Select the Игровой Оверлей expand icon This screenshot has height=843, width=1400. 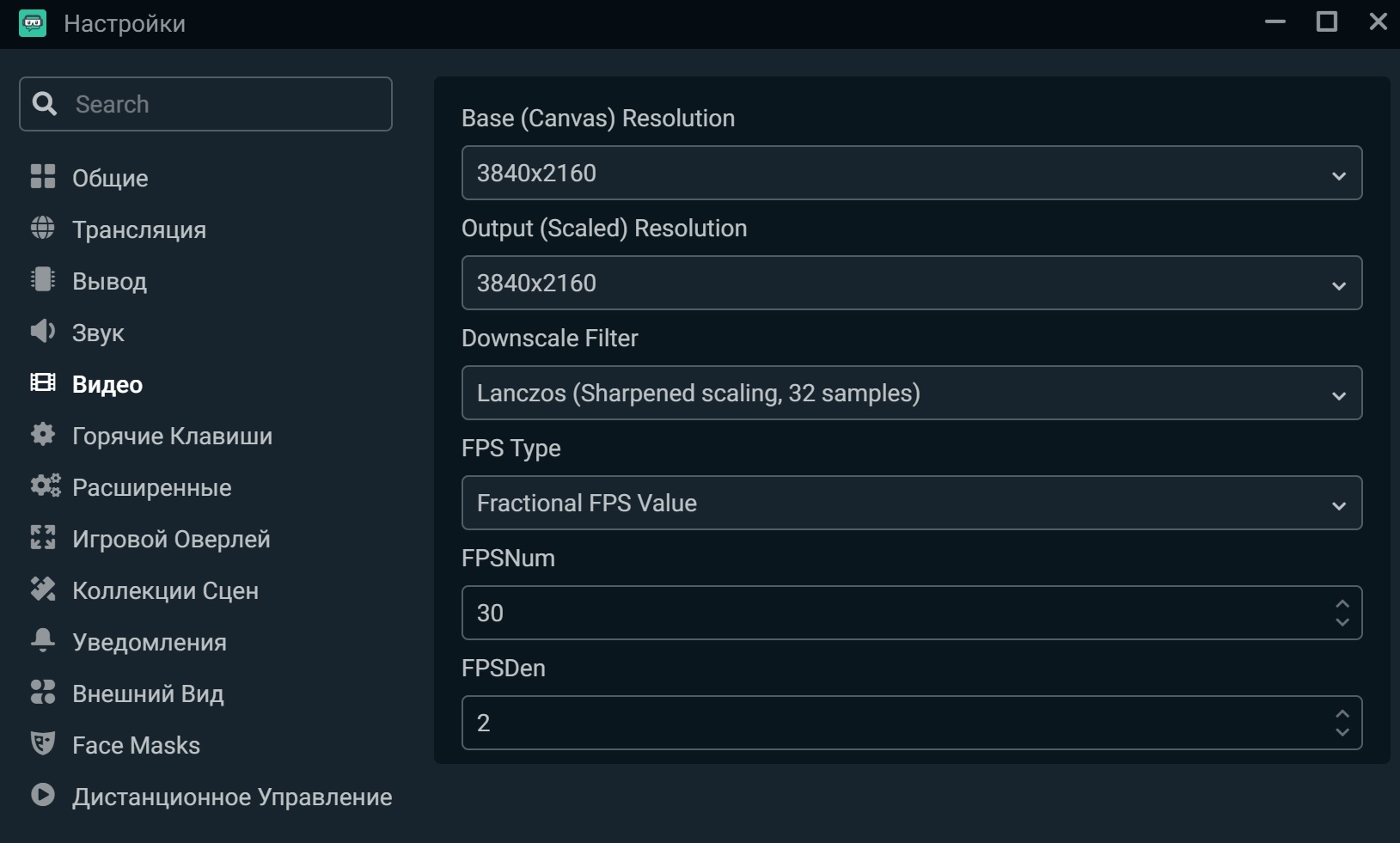click(43, 538)
